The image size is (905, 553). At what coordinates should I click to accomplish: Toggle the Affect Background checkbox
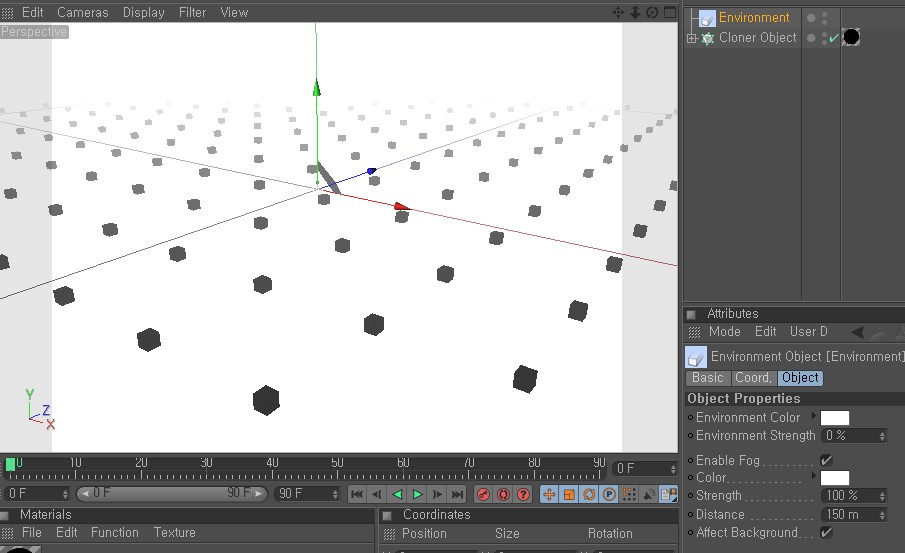coord(826,532)
